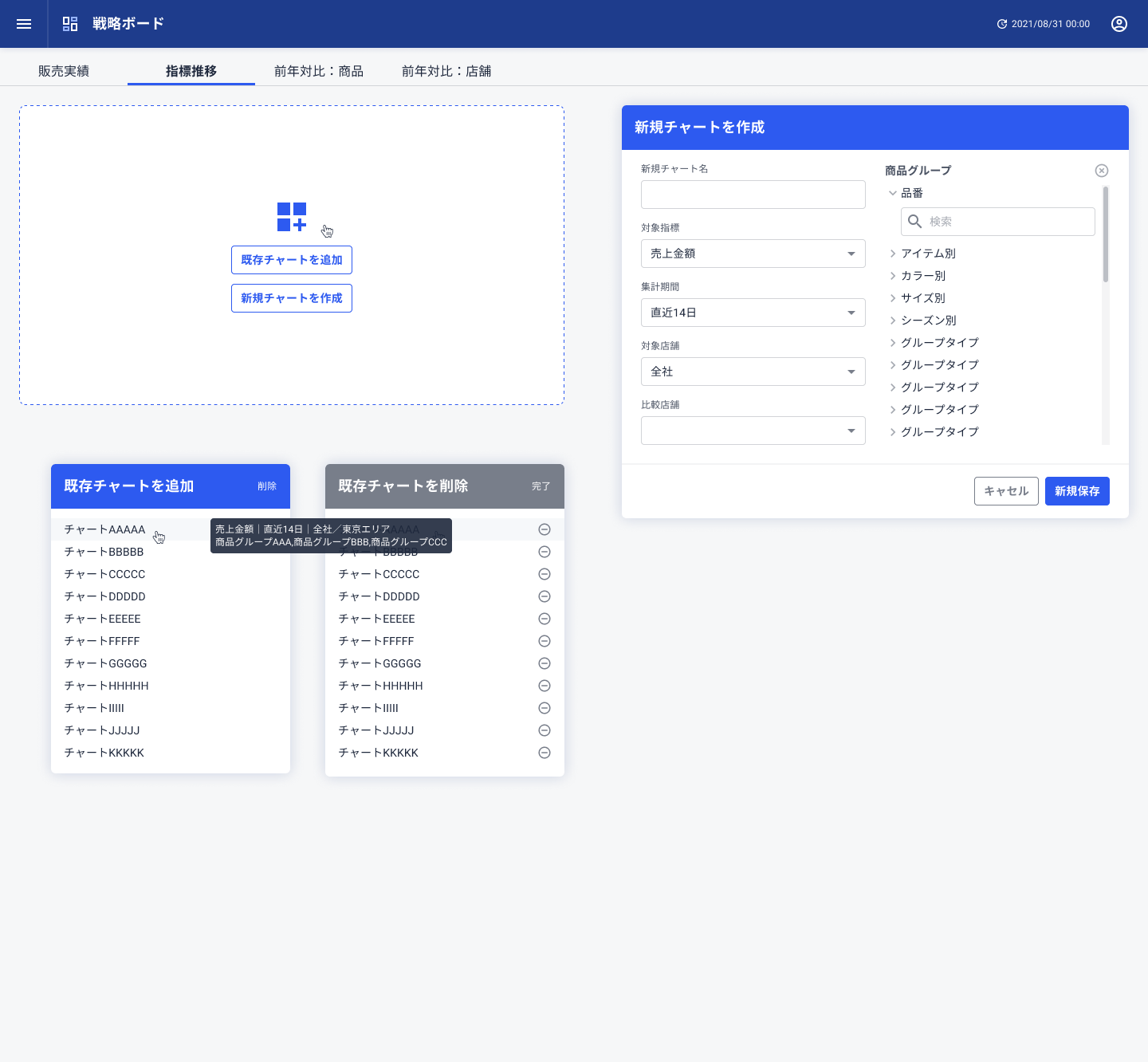Open the 対象指標 dropdown showing 売上金額
The width and height of the screenshot is (1148, 1062).
[x=753, y=254]
